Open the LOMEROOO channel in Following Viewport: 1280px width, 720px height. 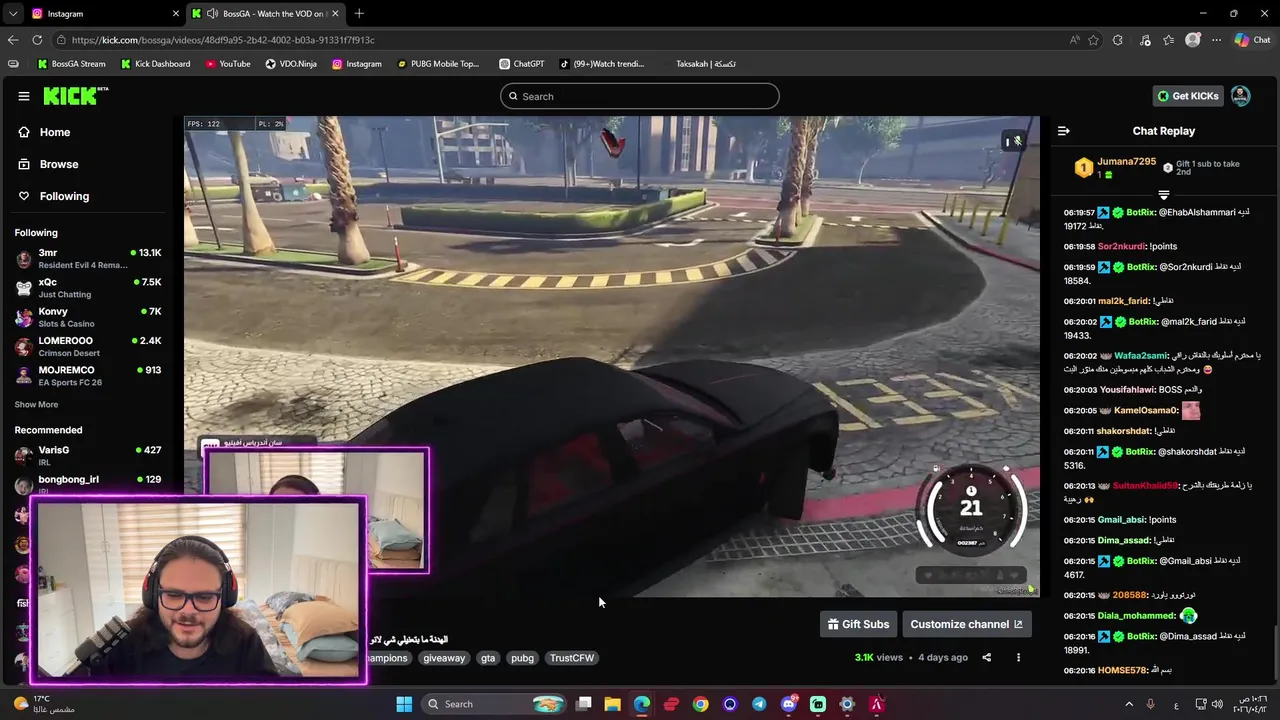tap(88, 346)
